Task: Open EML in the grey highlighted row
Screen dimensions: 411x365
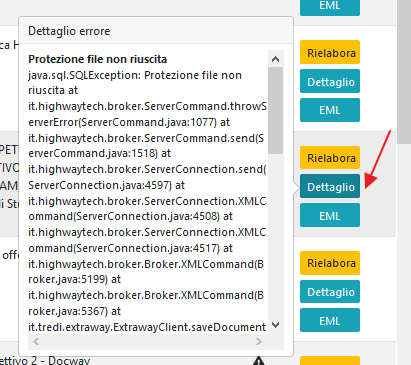Action: 330,215
